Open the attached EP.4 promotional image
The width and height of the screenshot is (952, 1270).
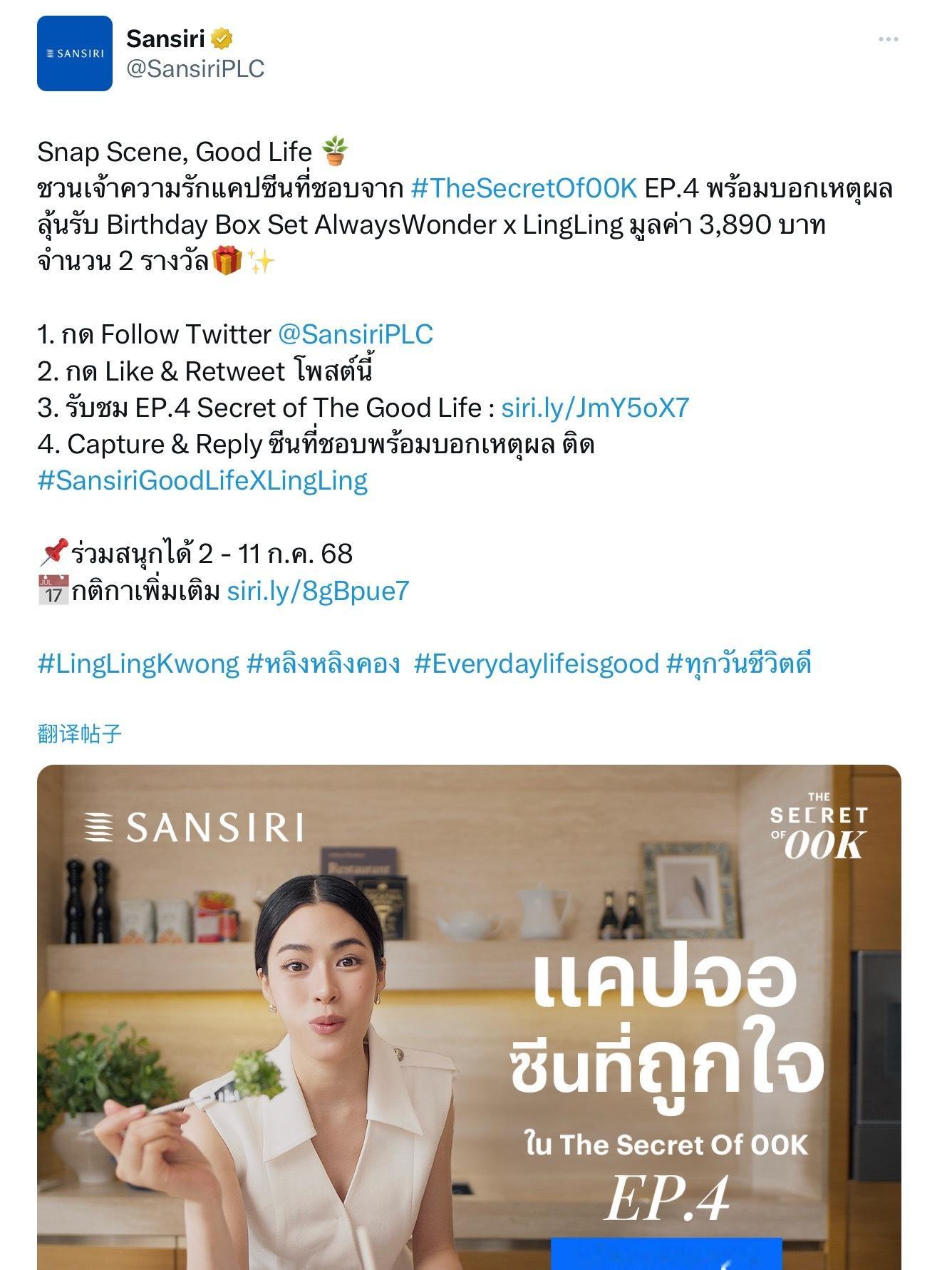pyautogui.click(x=469, y=1017)
